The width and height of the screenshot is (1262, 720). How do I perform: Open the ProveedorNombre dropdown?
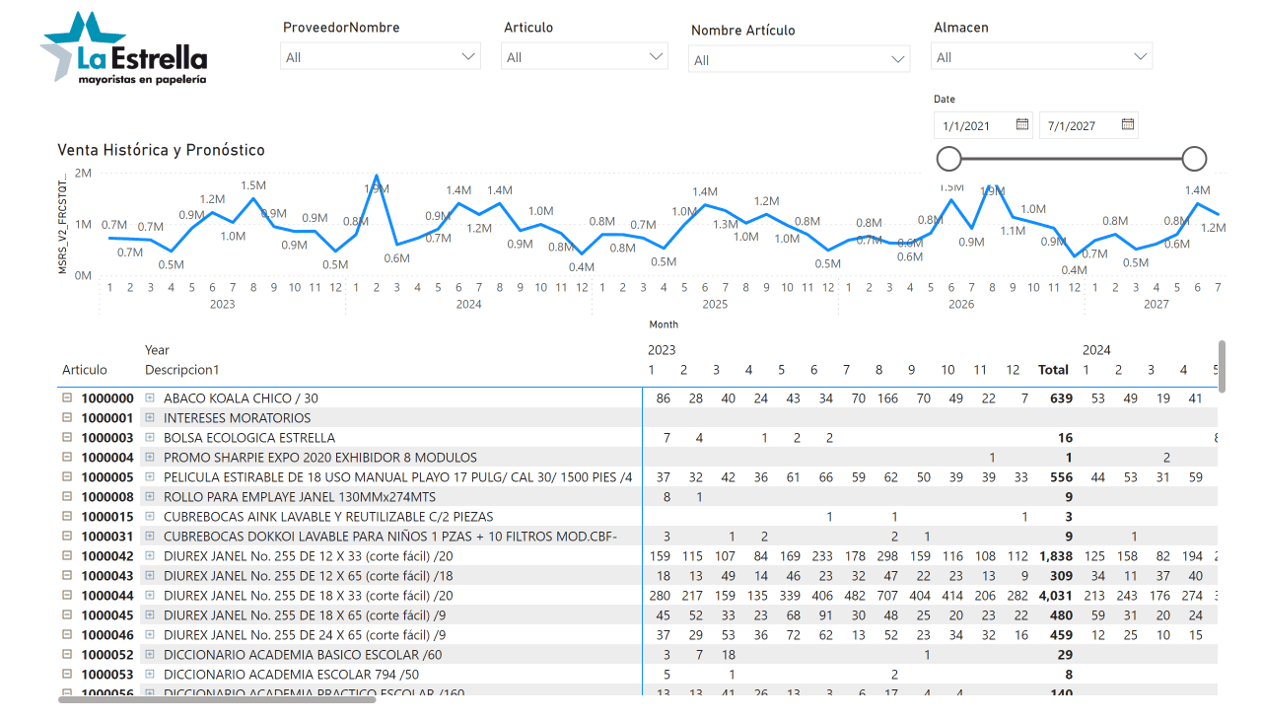point(380,57)
